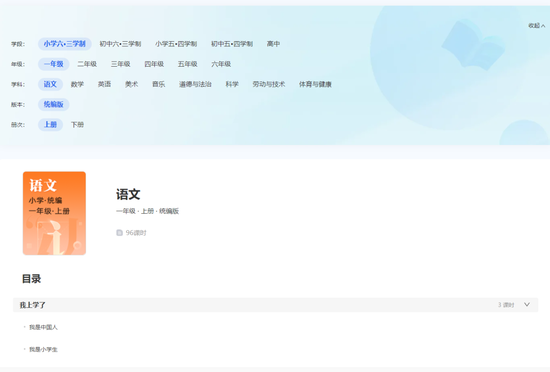Collapse the filter panel with 收起
550x372 pixels.
[x=536, y=26]
